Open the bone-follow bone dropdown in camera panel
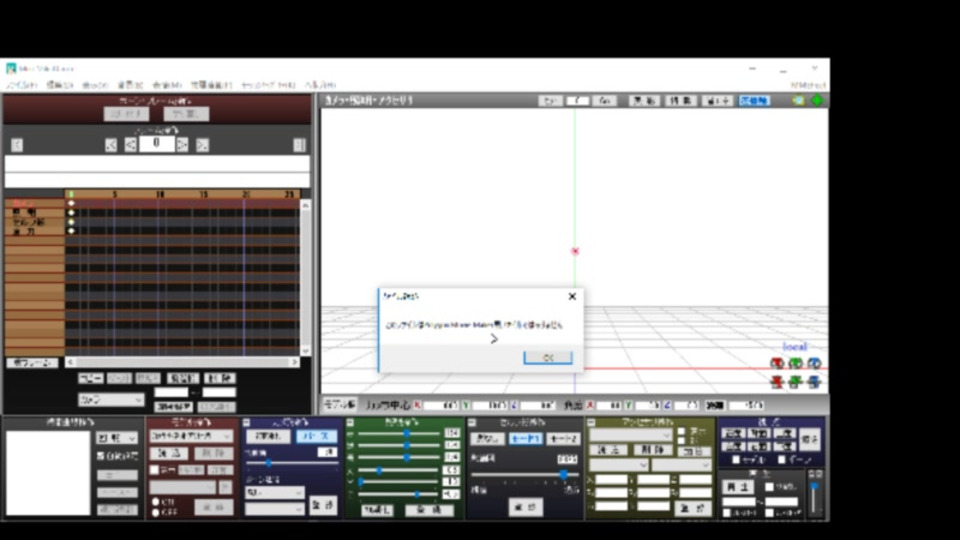 coord(274,509)
